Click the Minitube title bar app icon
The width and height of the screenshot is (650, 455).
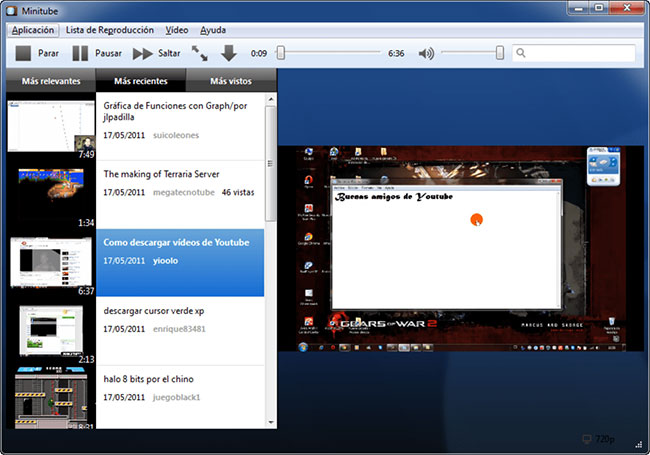(x=12, y=11)
